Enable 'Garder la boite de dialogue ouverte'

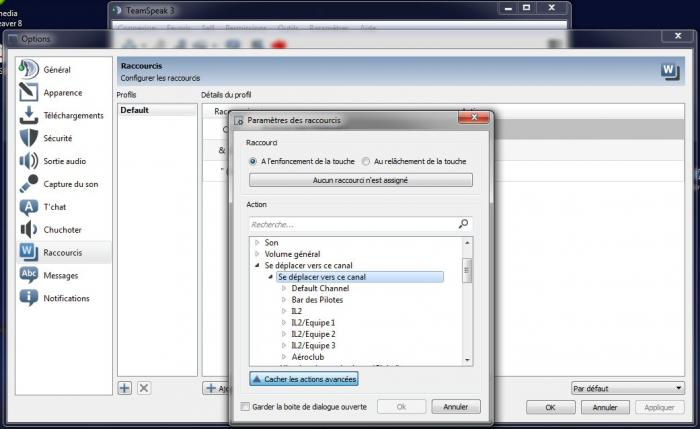245,407
